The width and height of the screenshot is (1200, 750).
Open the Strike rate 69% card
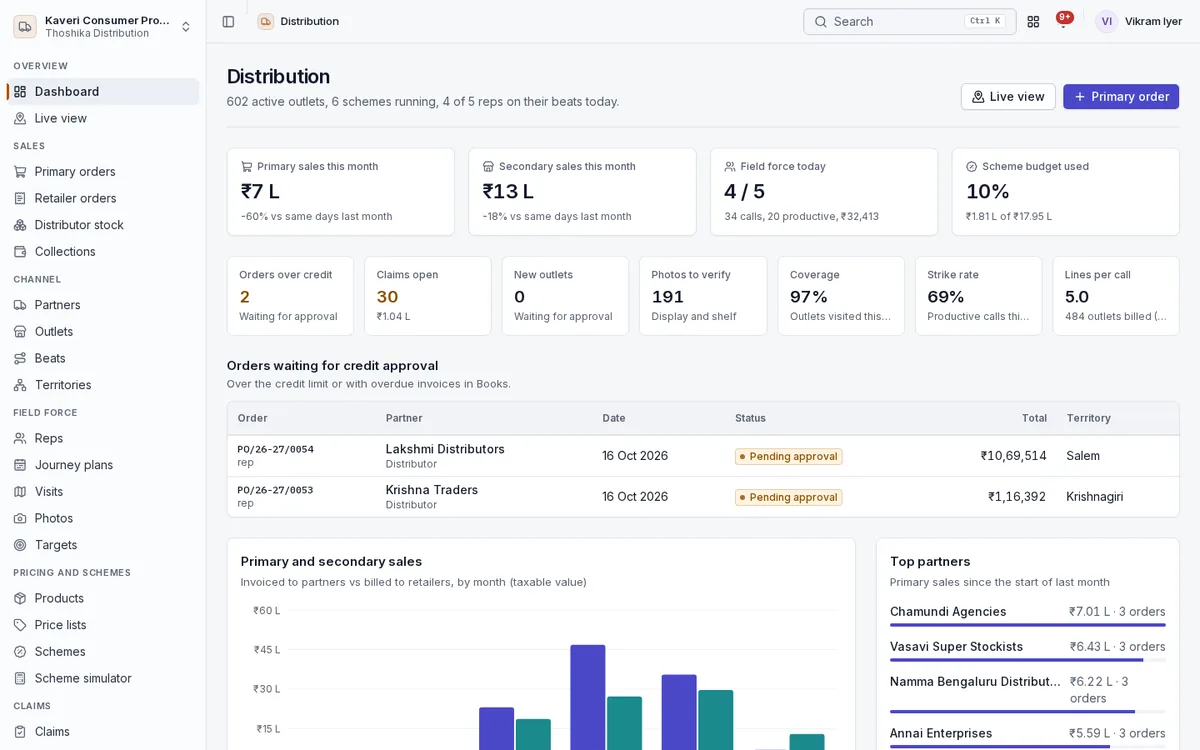tap(978, 296)
